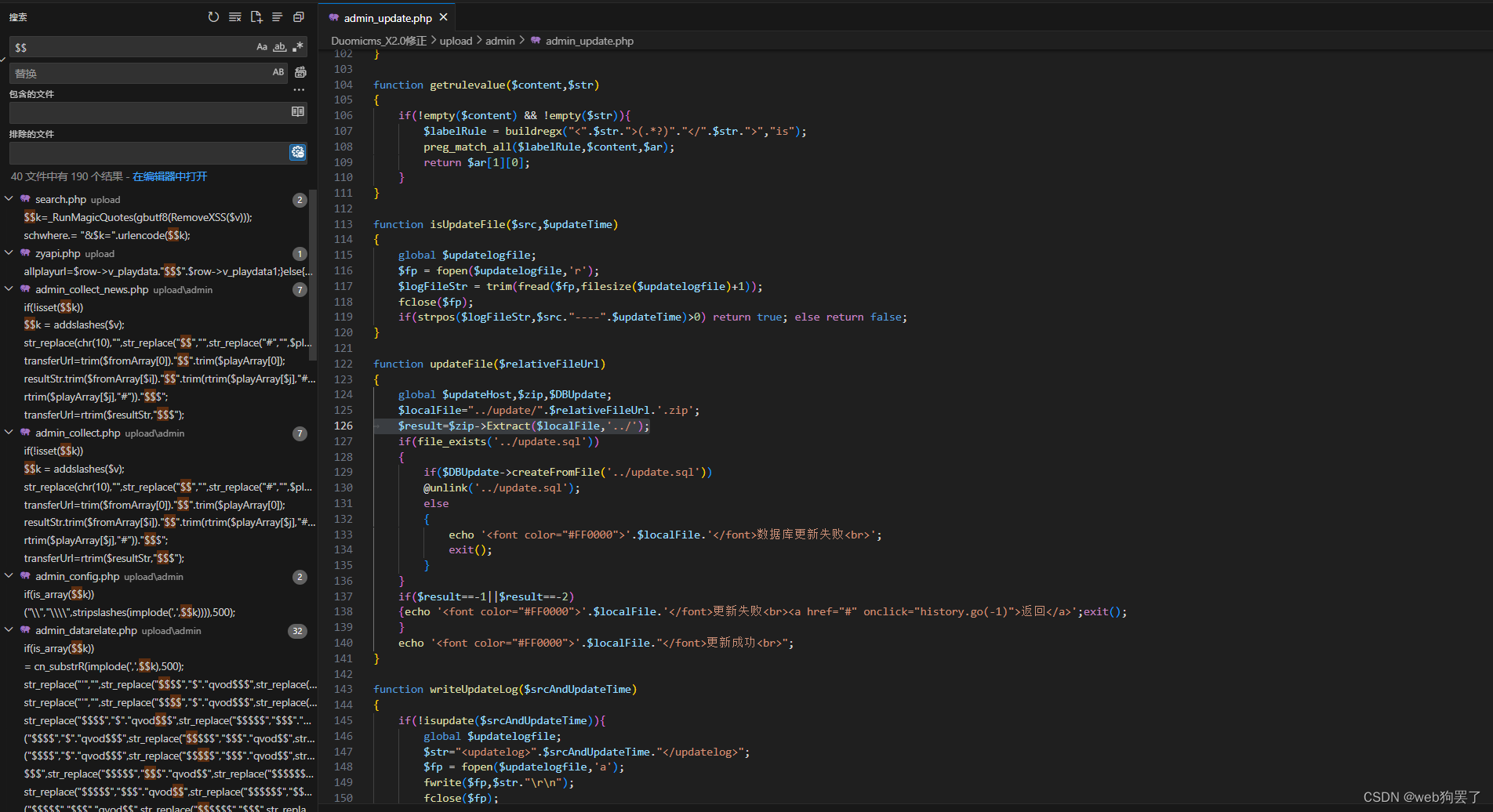1493x812 pixels.
Task: Click line number 137 in gutter
Action: coord(343,596)
